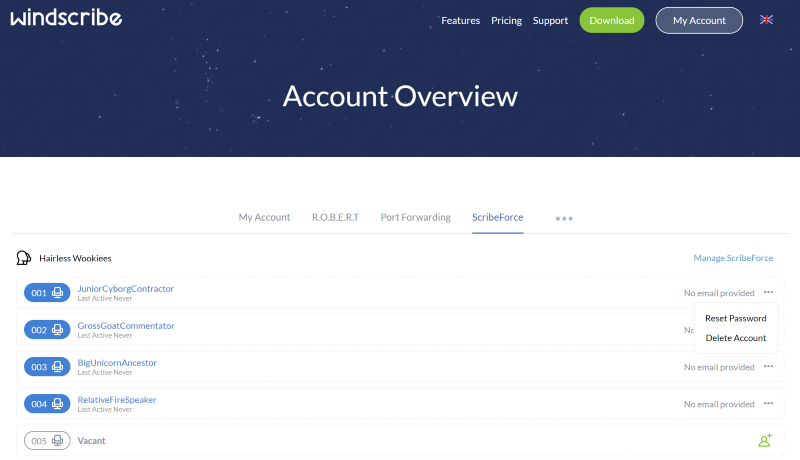Screen dimensions: 800x460
Task: Switch to the My Account tab
Action: click(x=264, y=217)
